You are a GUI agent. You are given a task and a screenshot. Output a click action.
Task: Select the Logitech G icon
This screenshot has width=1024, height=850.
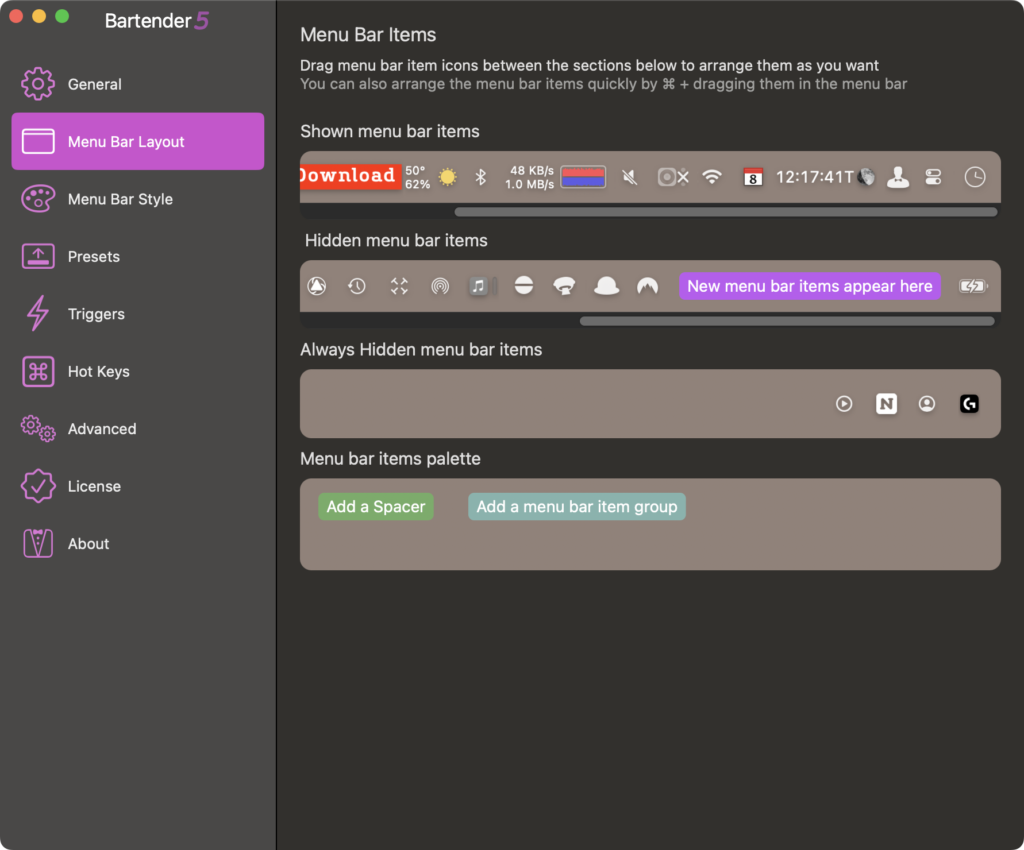969,404
